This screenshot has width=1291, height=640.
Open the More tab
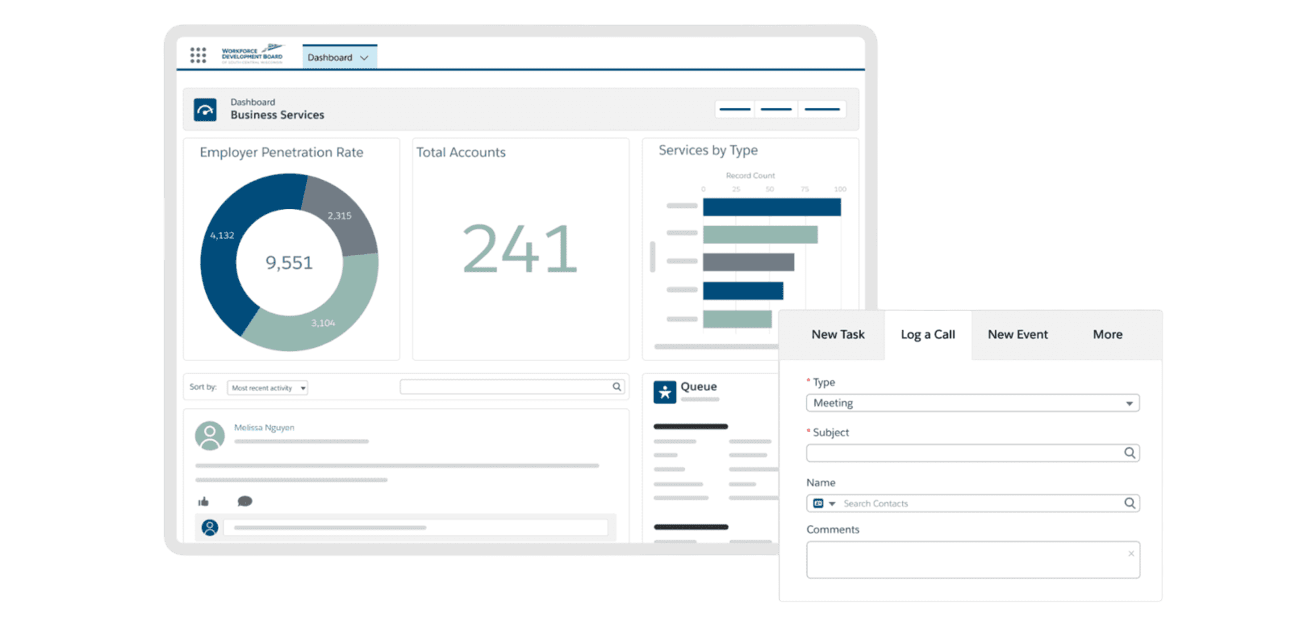[1107, 335]
